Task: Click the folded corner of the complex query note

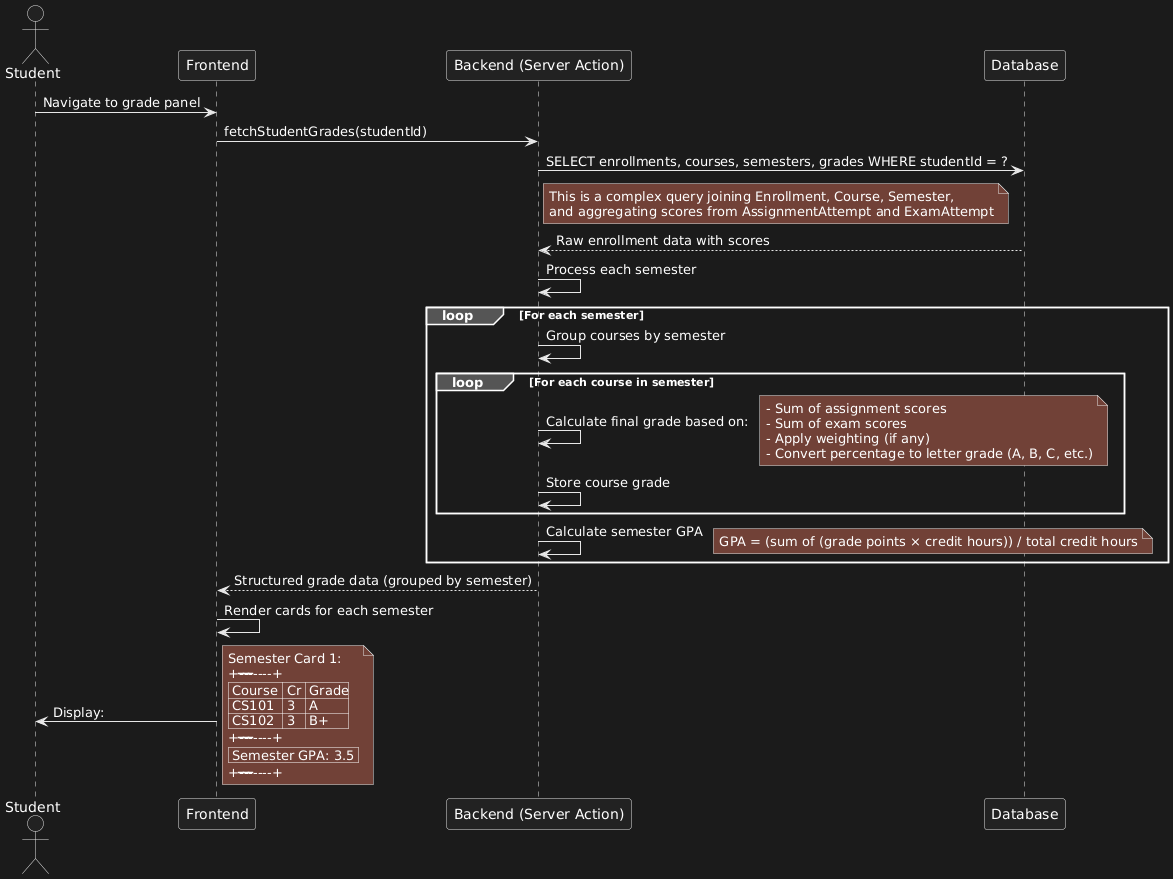Action: [x=1001, y=189]
